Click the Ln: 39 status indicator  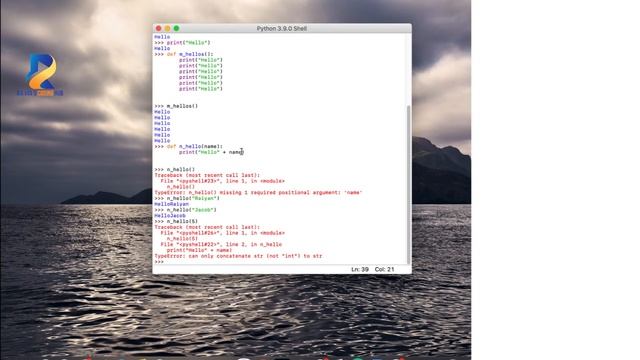pyautogui.click(x=360, y=269)
